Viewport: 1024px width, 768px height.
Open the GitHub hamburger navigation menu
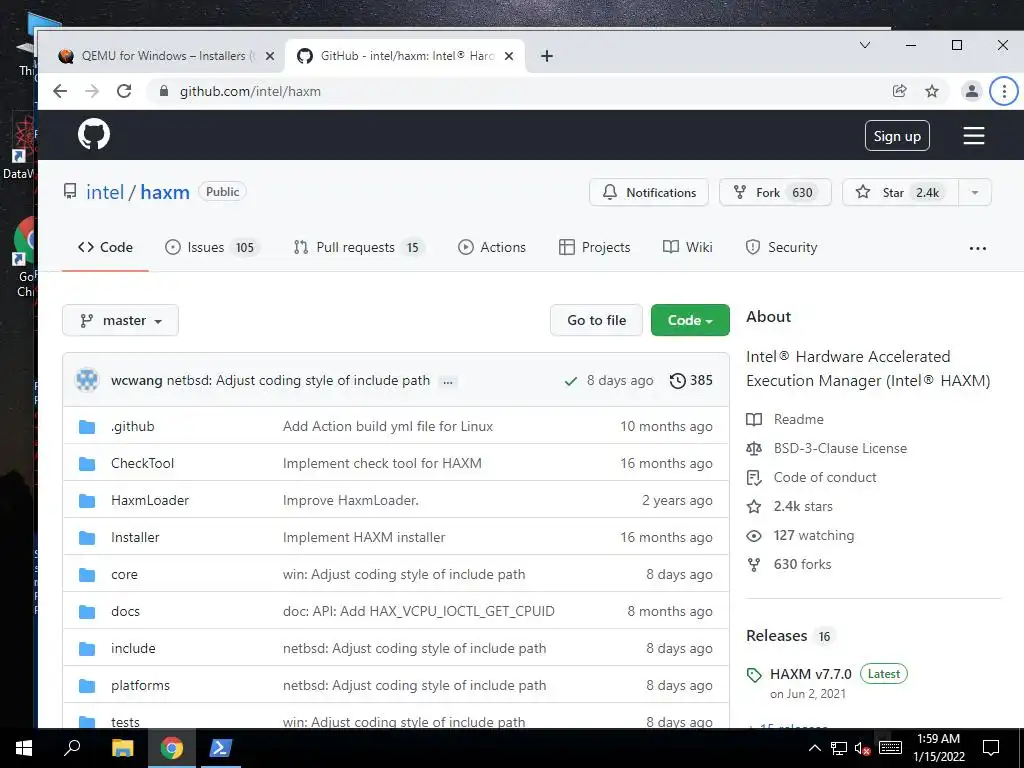point(973,136)
